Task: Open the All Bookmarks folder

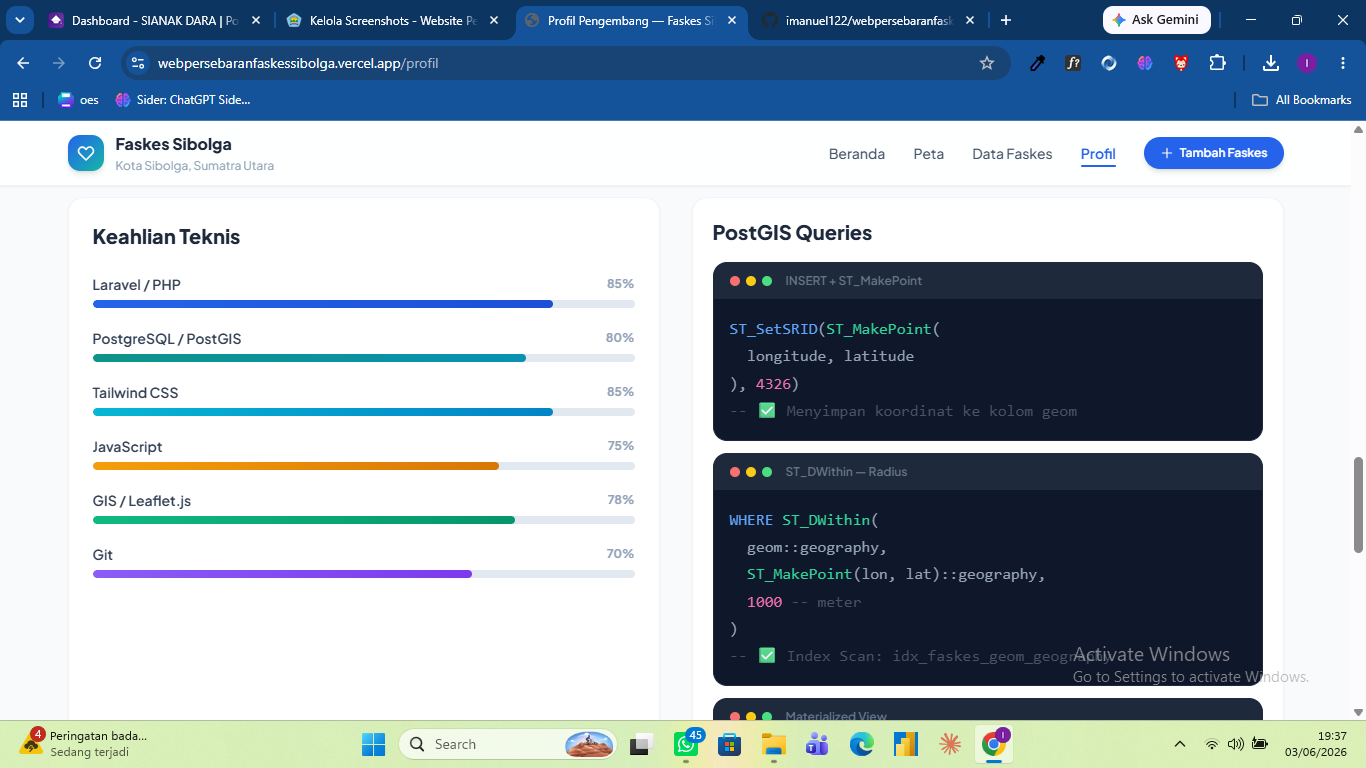Action: tap(1302, 99)
